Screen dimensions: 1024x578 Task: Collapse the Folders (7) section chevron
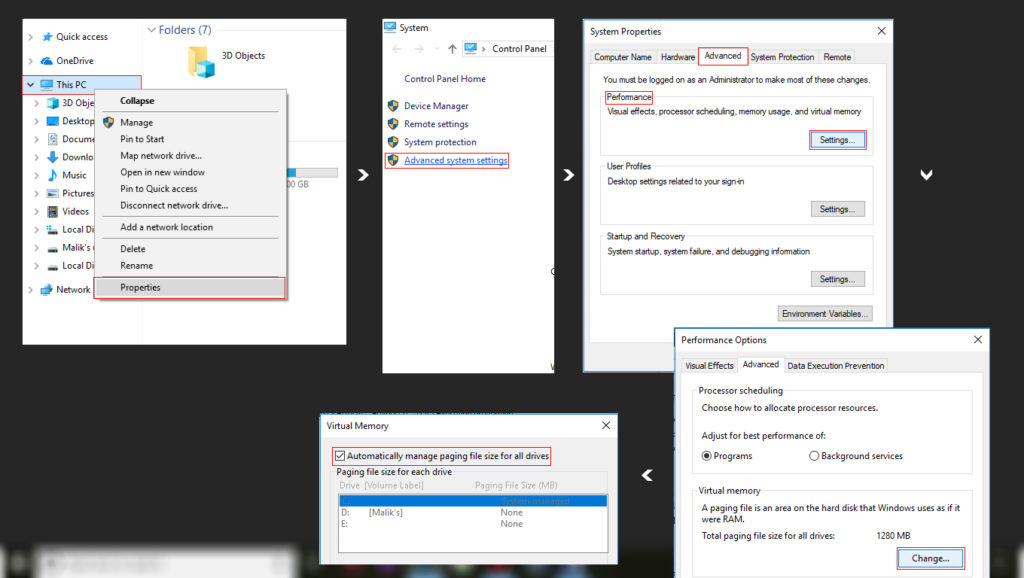tap(151, 30)
